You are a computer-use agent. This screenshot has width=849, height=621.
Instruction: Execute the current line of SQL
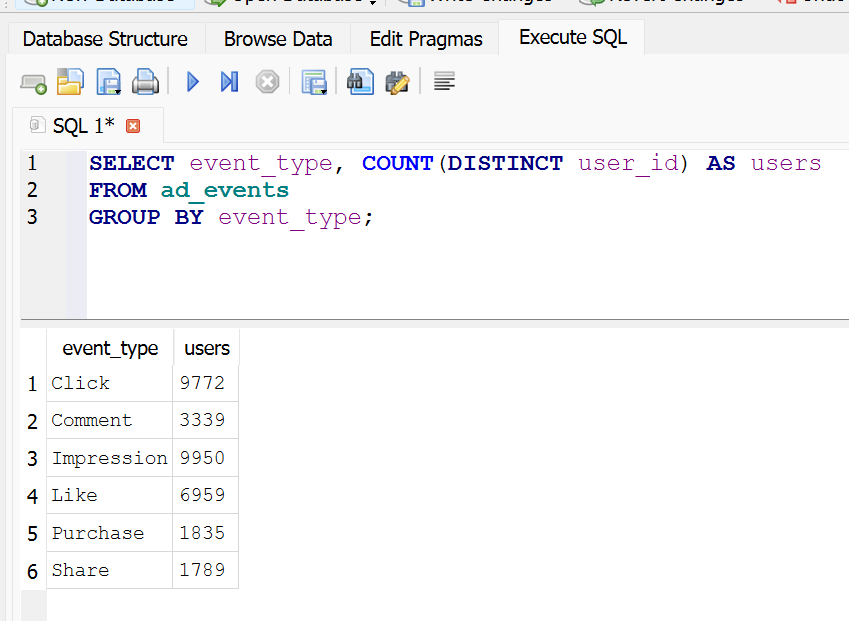click(229, 82)
